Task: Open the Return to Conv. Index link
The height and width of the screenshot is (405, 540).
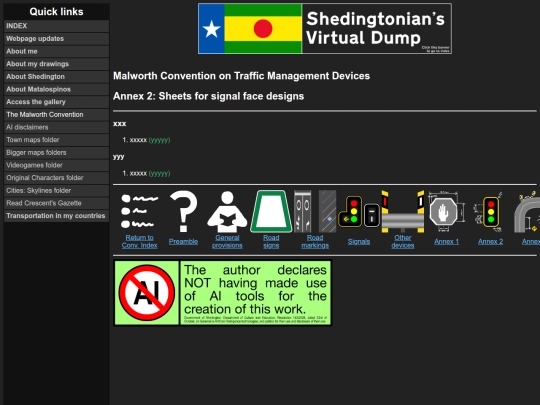Action: coord(139,241)
